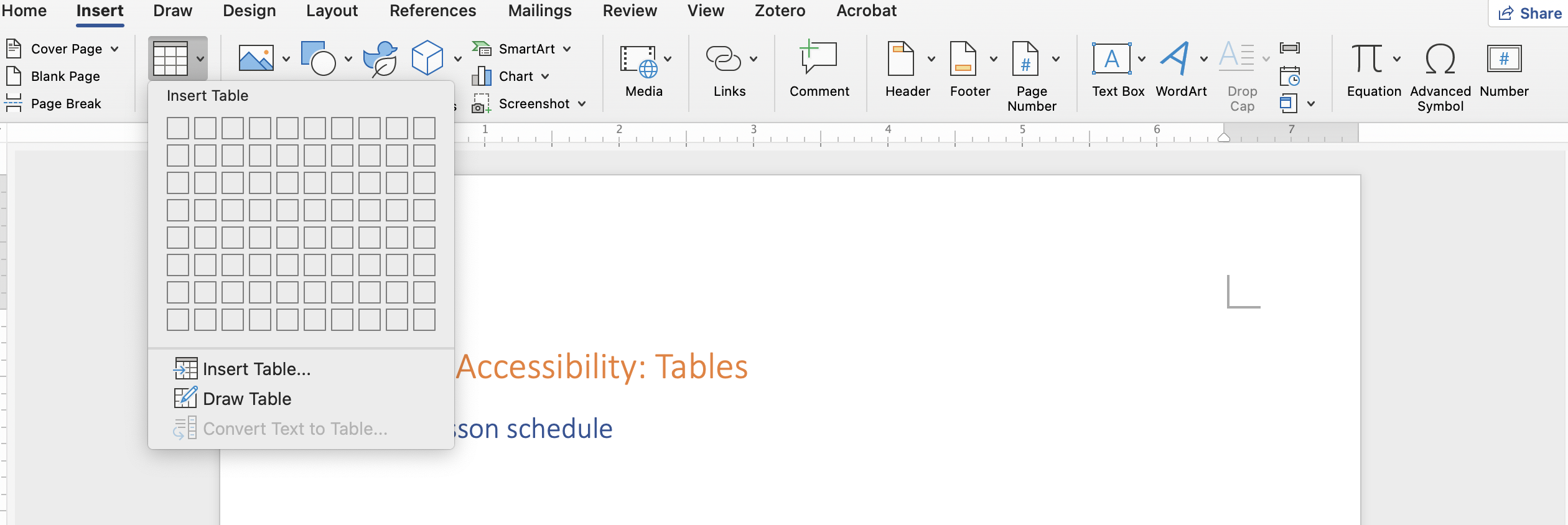The height and width of the screenshot is (525, 1568).
Task: Open the Advanced Symbol dialog
Action: coord(1440,59)
